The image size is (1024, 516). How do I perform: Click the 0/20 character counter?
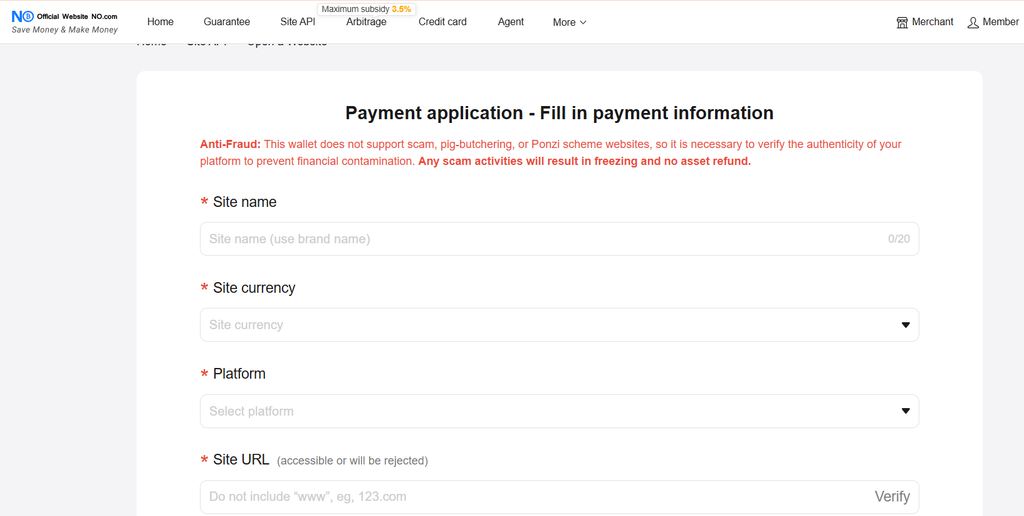tap(899, 239)
